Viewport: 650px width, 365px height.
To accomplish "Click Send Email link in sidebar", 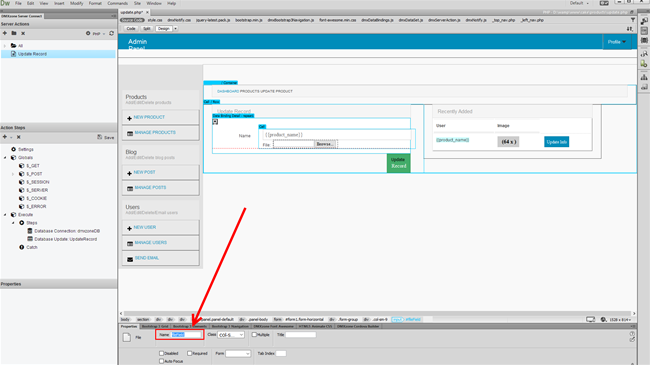I will [147, 258].
